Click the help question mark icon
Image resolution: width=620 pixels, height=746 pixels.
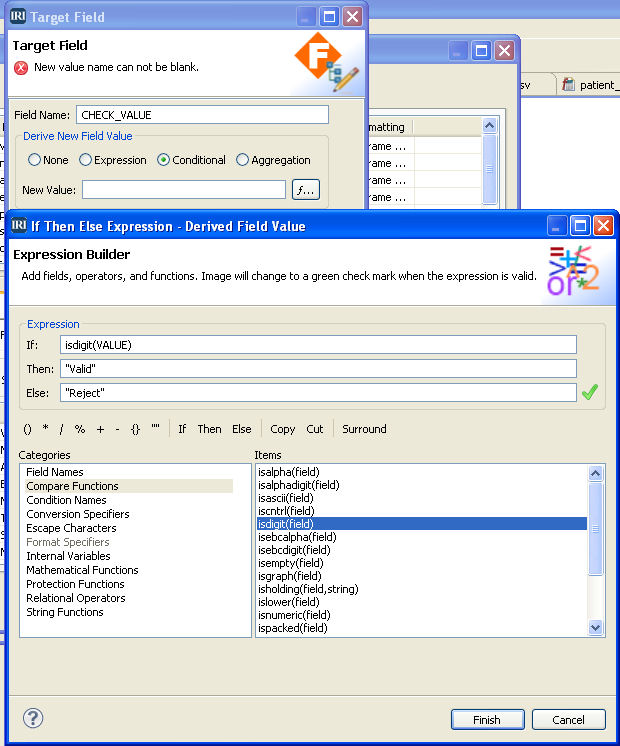(33, 718)
